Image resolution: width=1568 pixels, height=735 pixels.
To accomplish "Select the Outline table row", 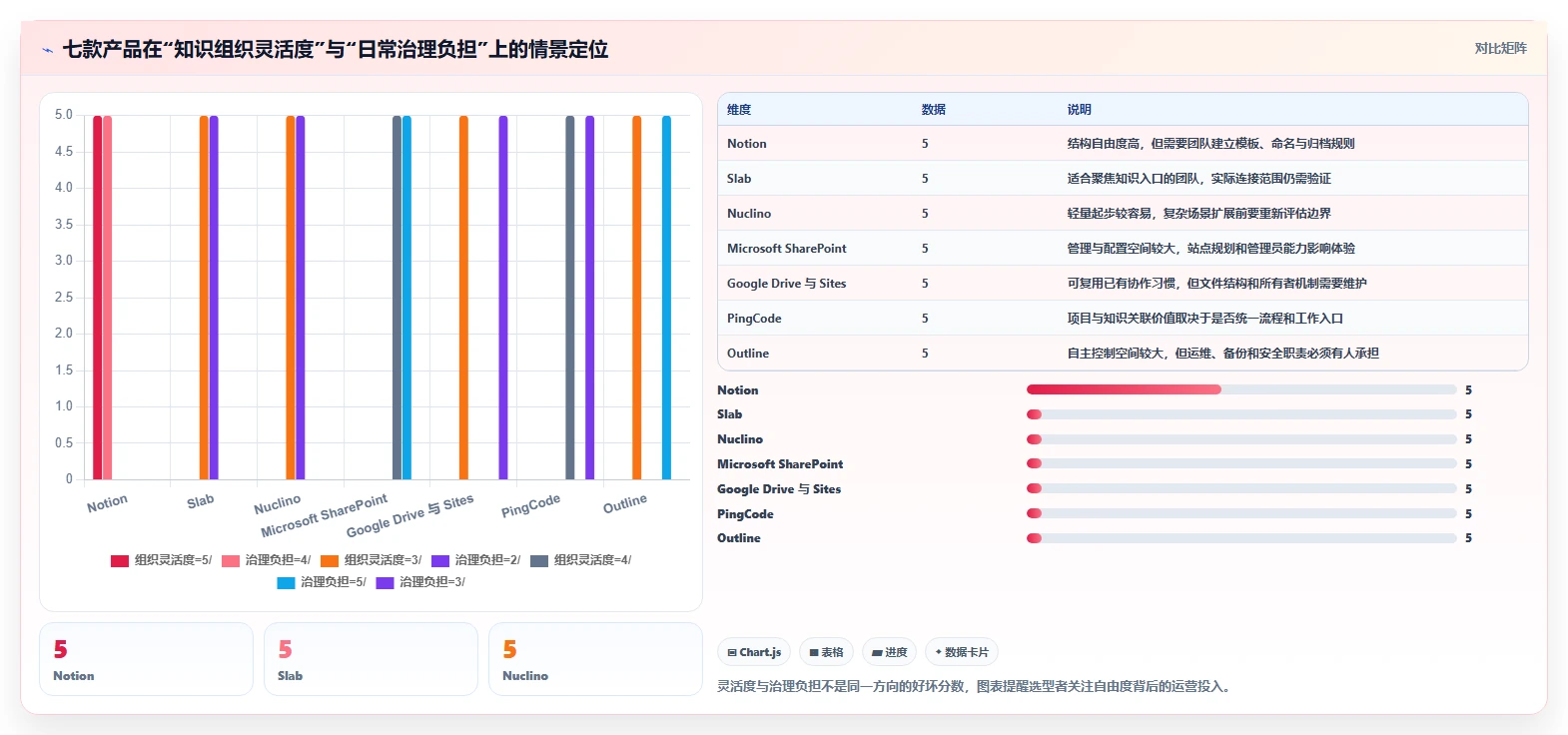I will (x=1123, y=354).
